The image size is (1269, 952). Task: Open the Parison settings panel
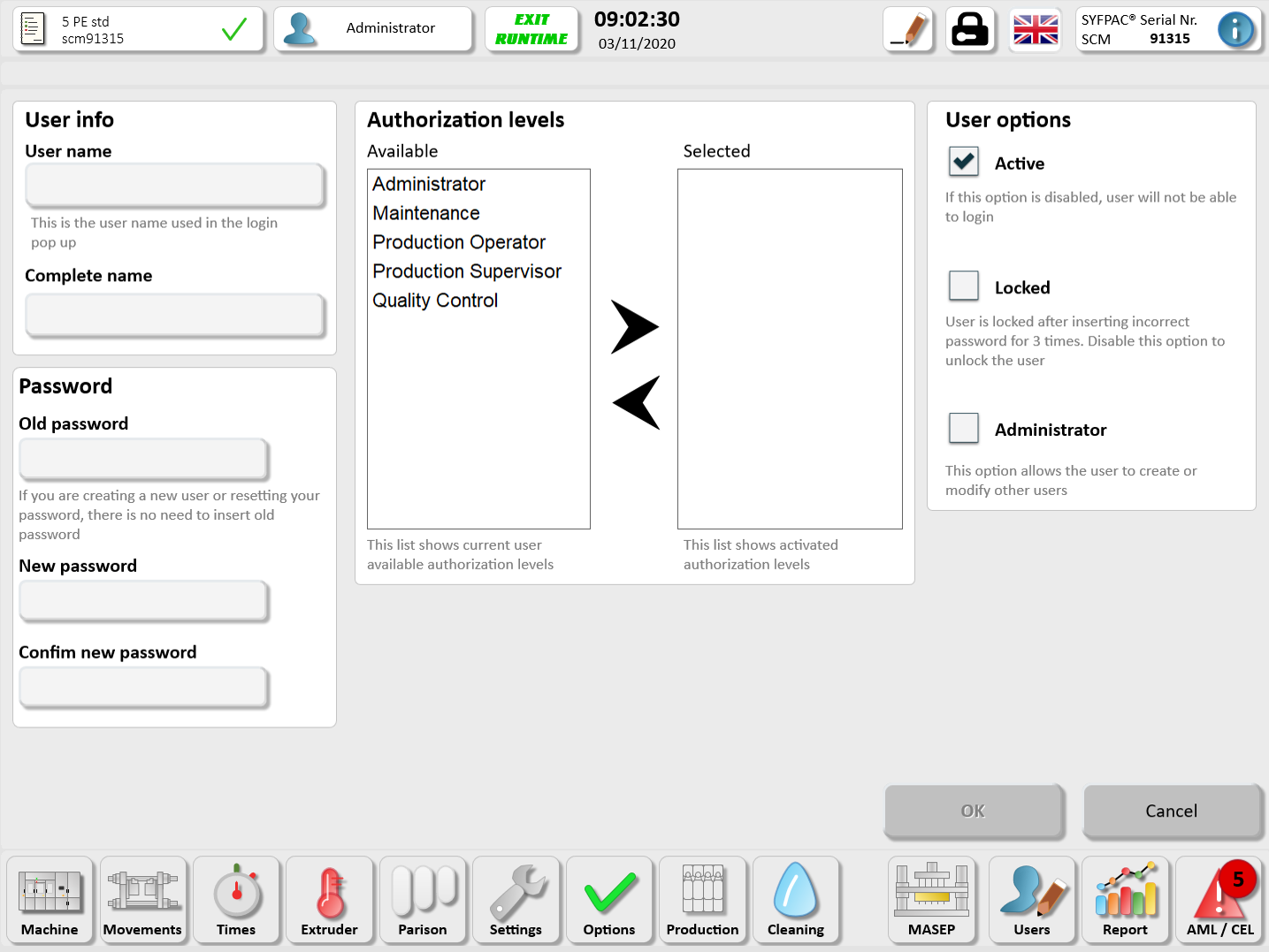point(424,899)
